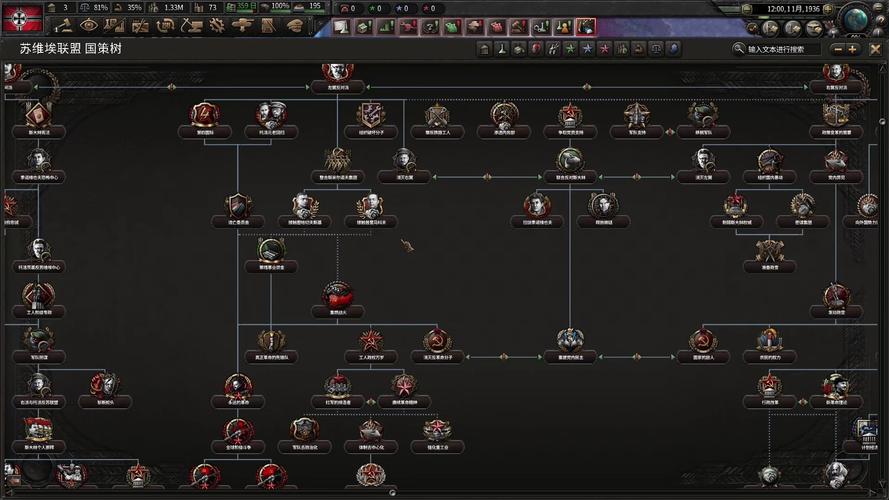Toggle the building filter icon
Screen dimensions: 889x500
pos(484,49)
